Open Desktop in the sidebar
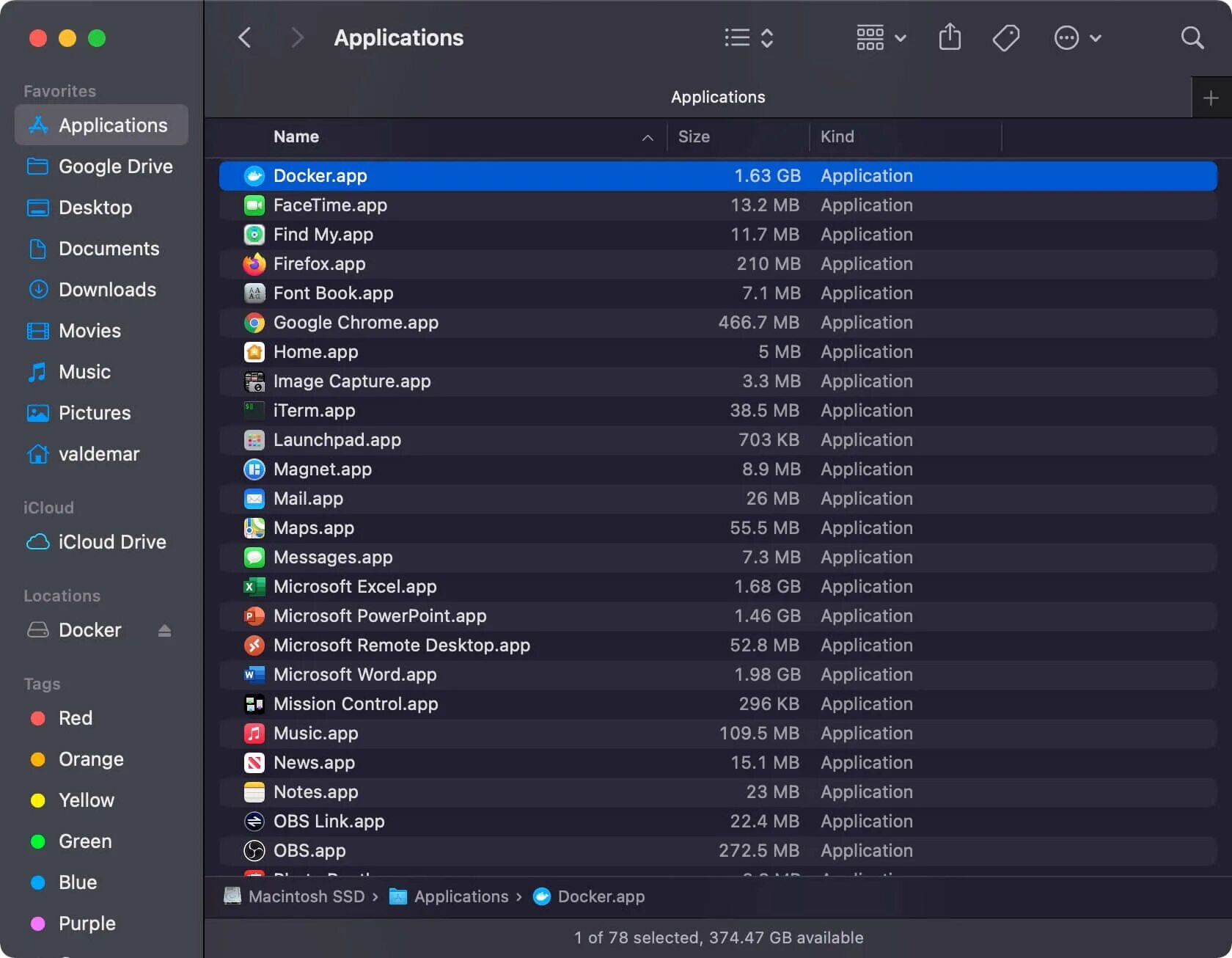The image size is (1232, 958). click(x=101, y=208)
